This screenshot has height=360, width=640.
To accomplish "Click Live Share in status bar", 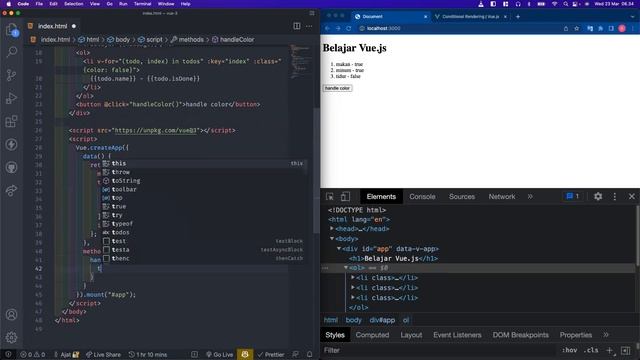I will tap(103, 355).
